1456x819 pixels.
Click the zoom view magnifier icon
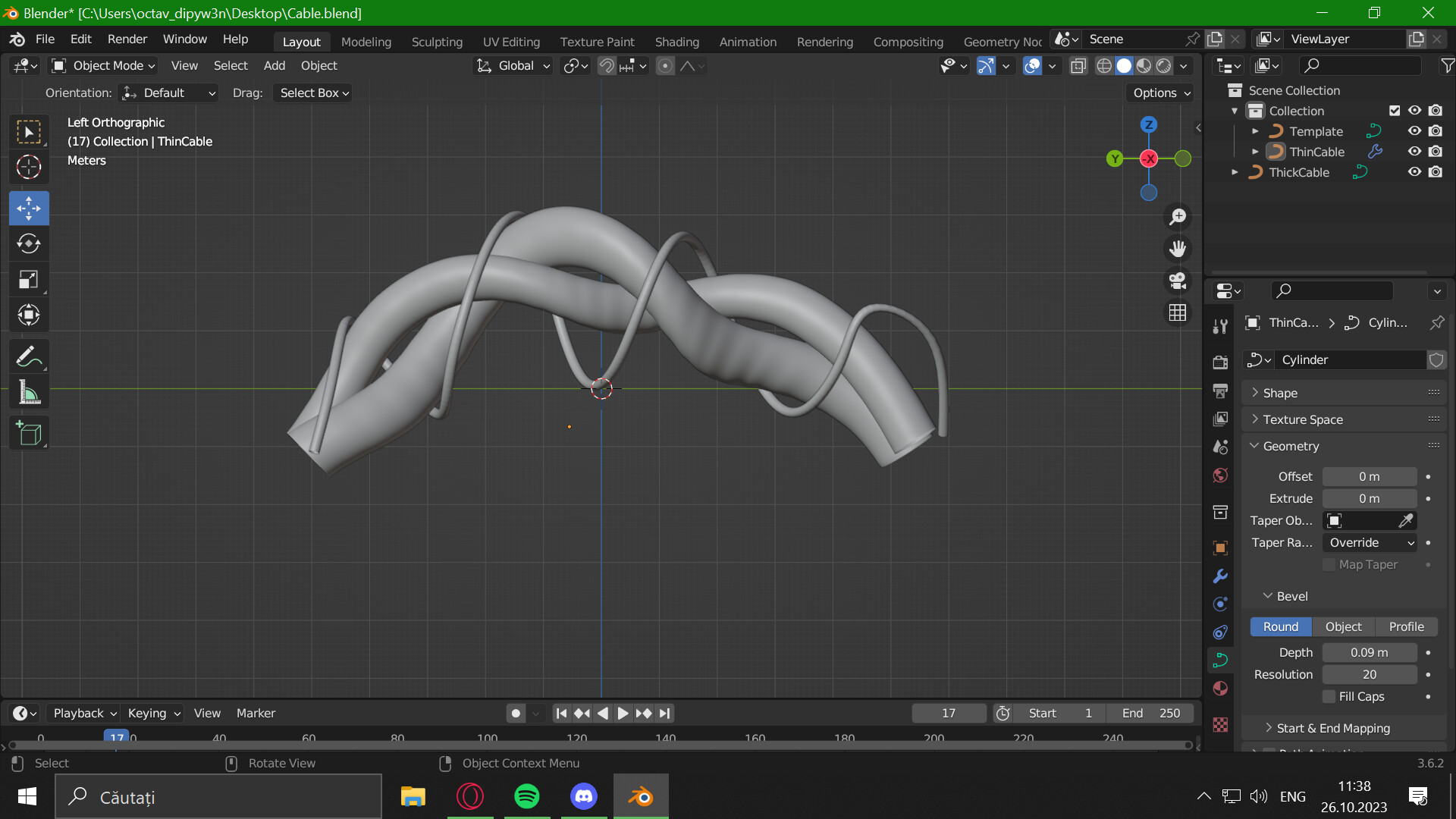pyautogui.click(x=1178, y=218)
